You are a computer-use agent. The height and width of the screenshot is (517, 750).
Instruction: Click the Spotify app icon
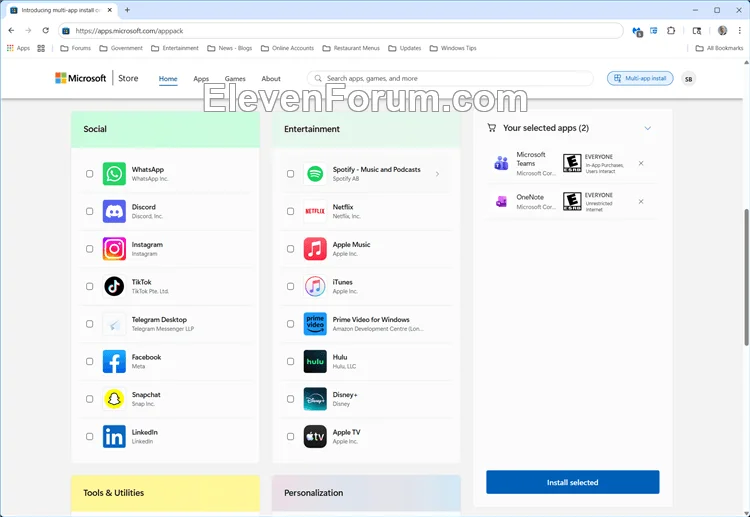click(315, 174)
